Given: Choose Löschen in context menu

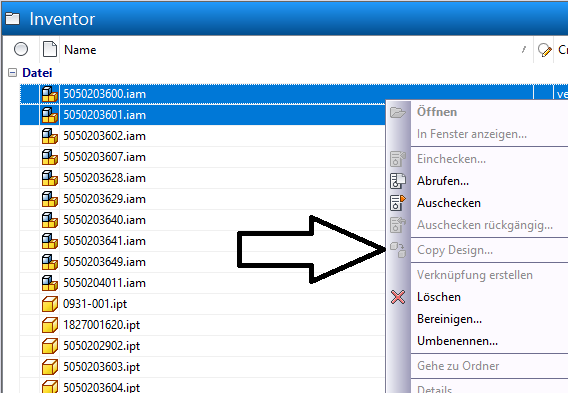Looking at the screenshot, I should point(439,297).
